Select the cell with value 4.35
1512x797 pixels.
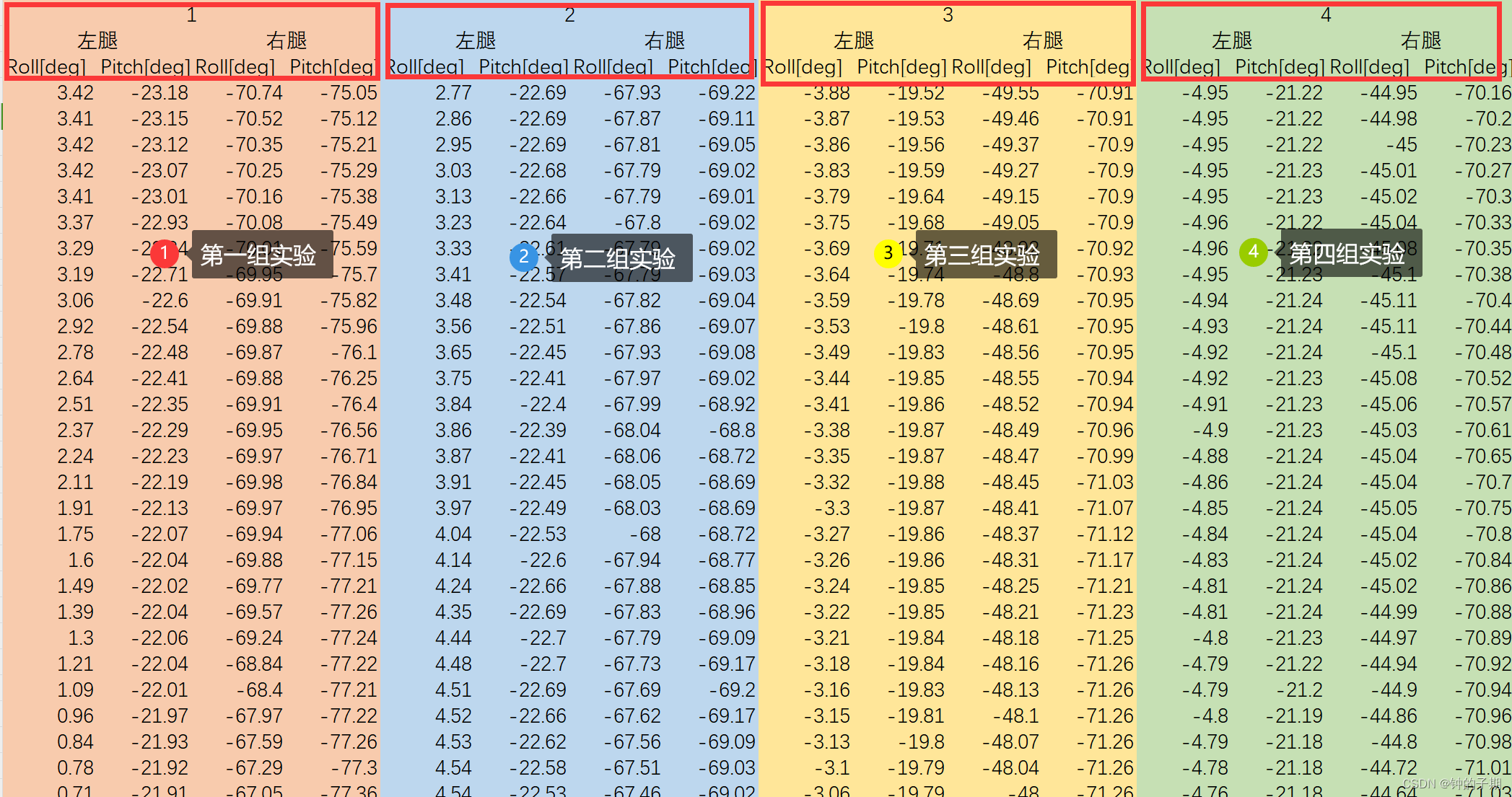pyautogui.click(x=453, y=612)
